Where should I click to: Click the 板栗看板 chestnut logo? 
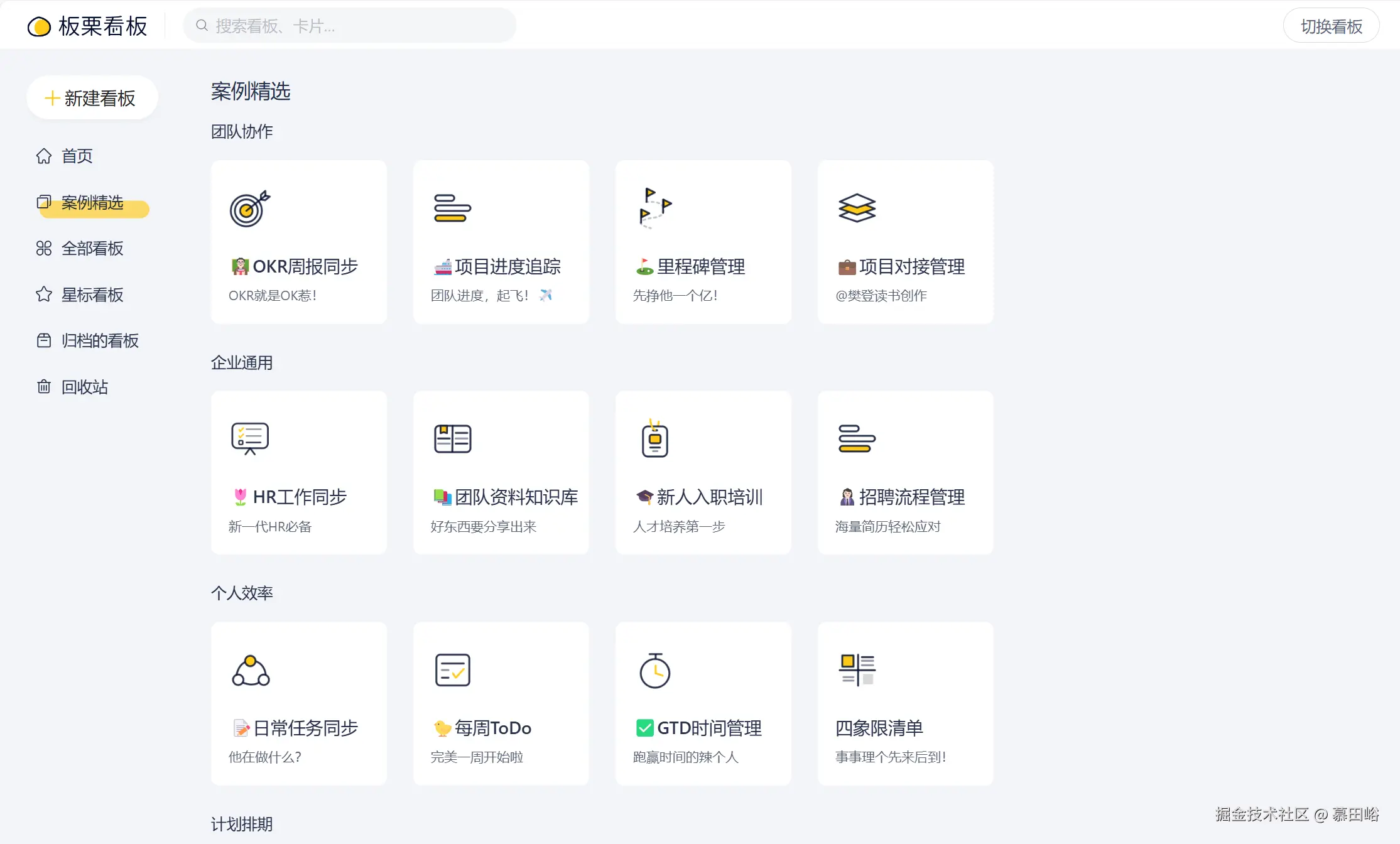click(39, 26)
